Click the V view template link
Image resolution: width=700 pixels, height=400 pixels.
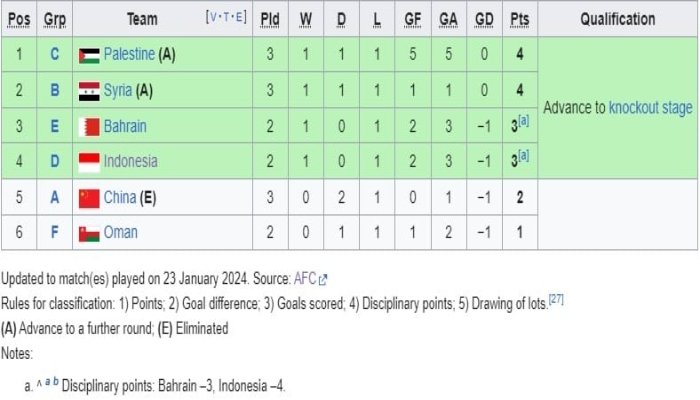point(213,17)
